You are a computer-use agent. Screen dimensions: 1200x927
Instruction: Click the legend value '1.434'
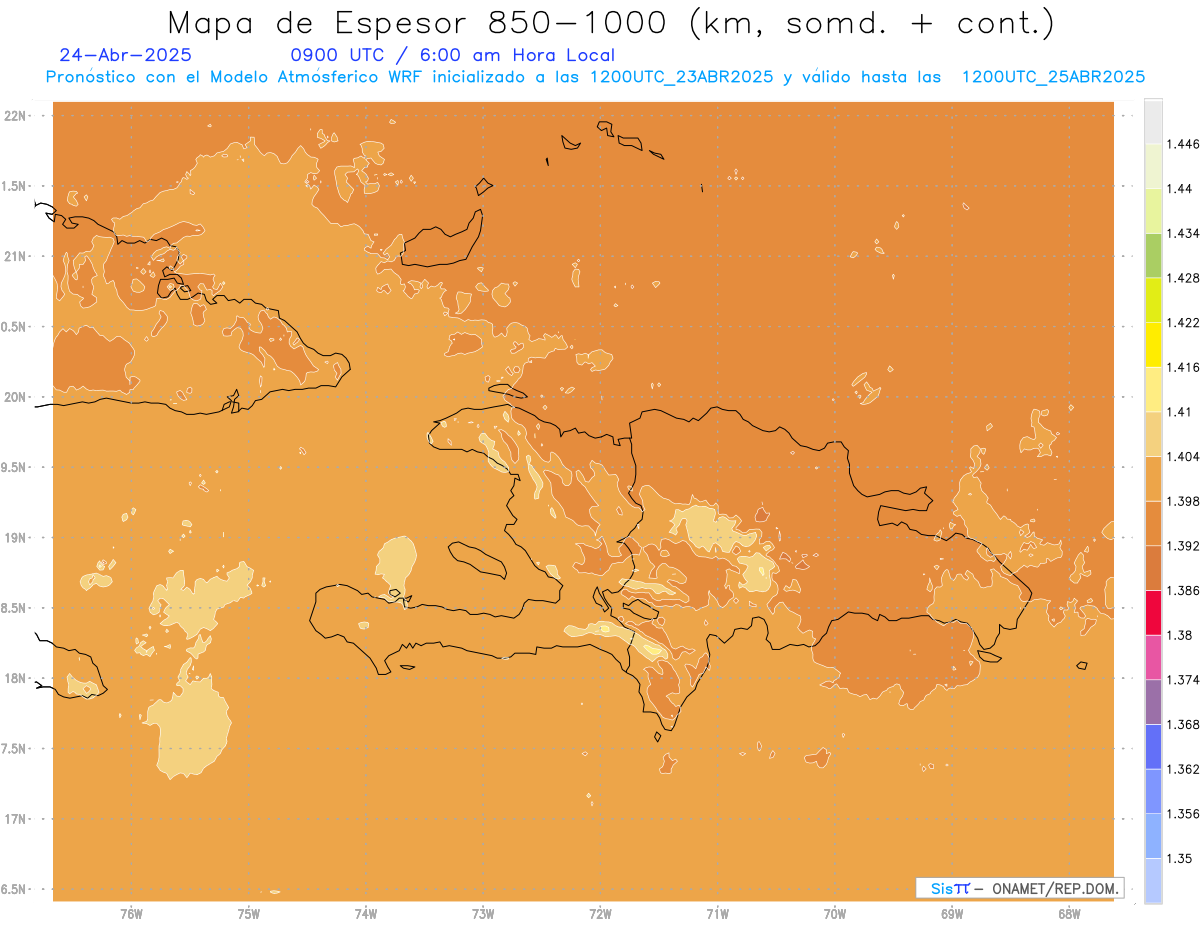coord(1183,233)
